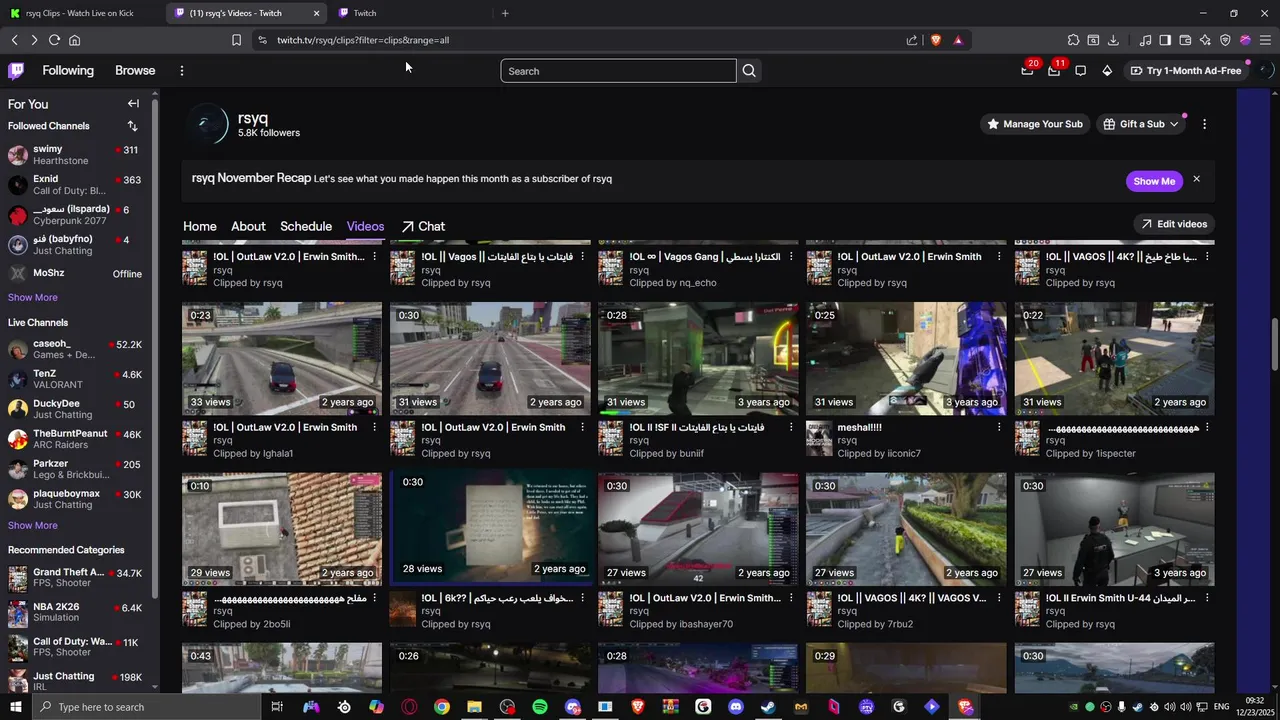Viewport: 1280px width, 720px height.
Task: Click the browser address bar URL
Action: pos(363,40)
